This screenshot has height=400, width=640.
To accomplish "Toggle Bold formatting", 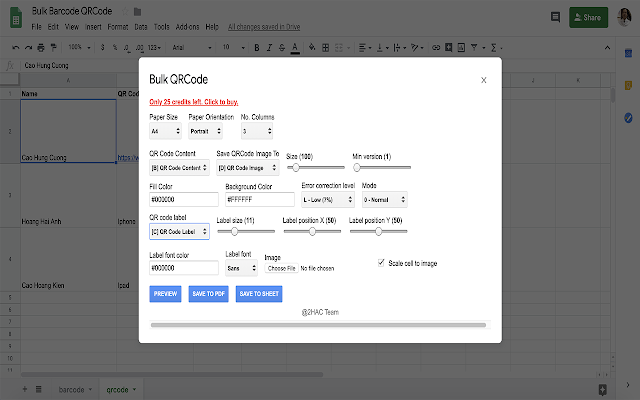I will click(257, 48).
